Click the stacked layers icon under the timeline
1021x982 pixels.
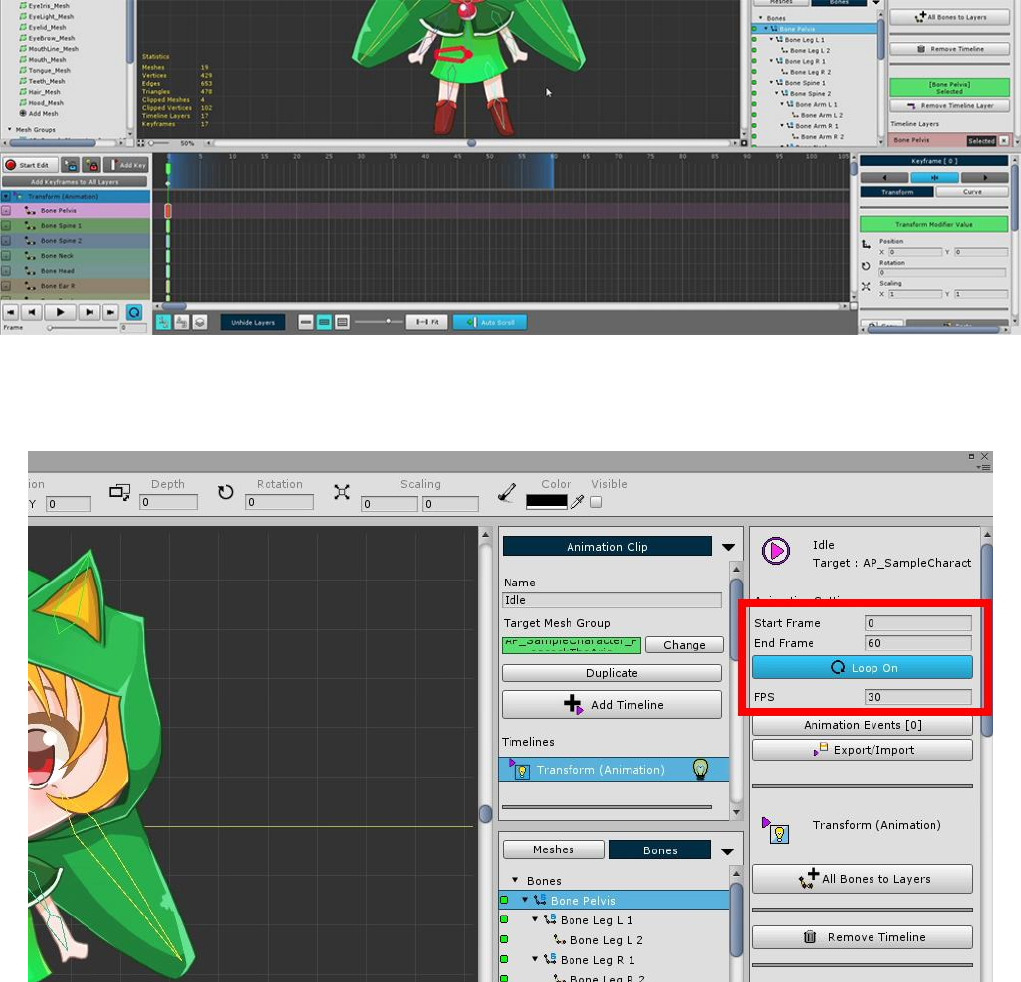pos(200,322)
